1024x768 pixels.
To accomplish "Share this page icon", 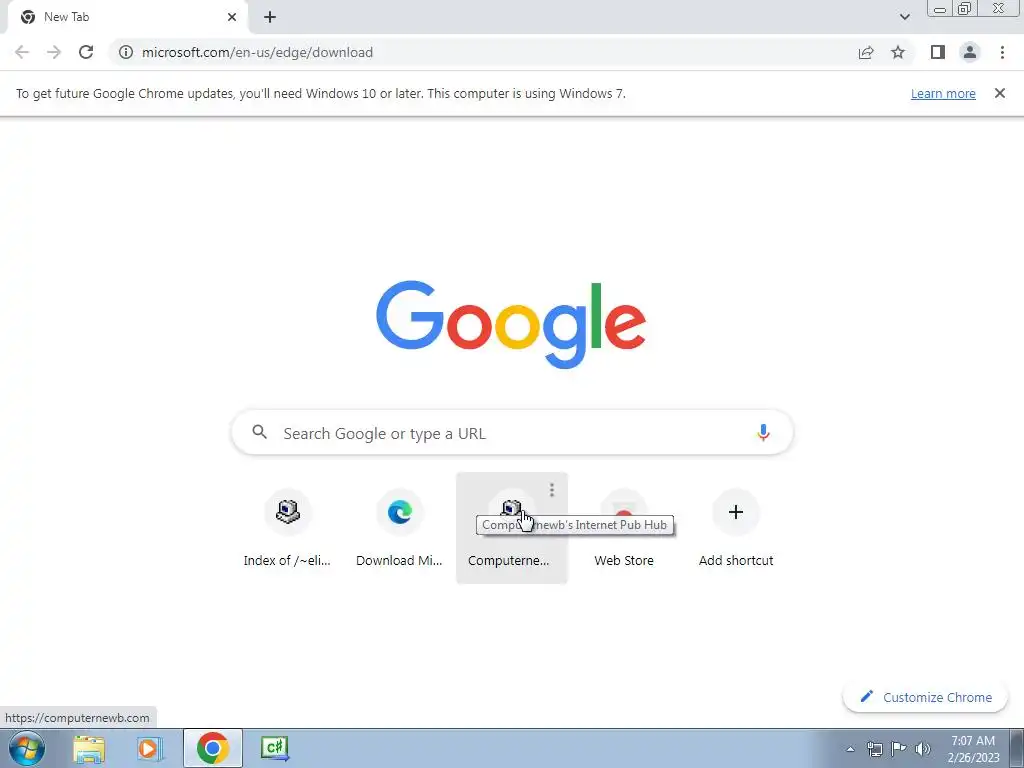I will coord(866,52).
